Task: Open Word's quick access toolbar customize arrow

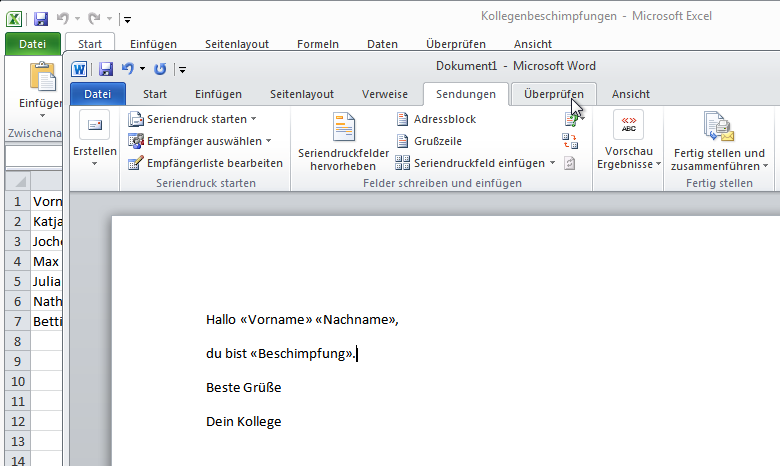Action: (x=183, y=70)
